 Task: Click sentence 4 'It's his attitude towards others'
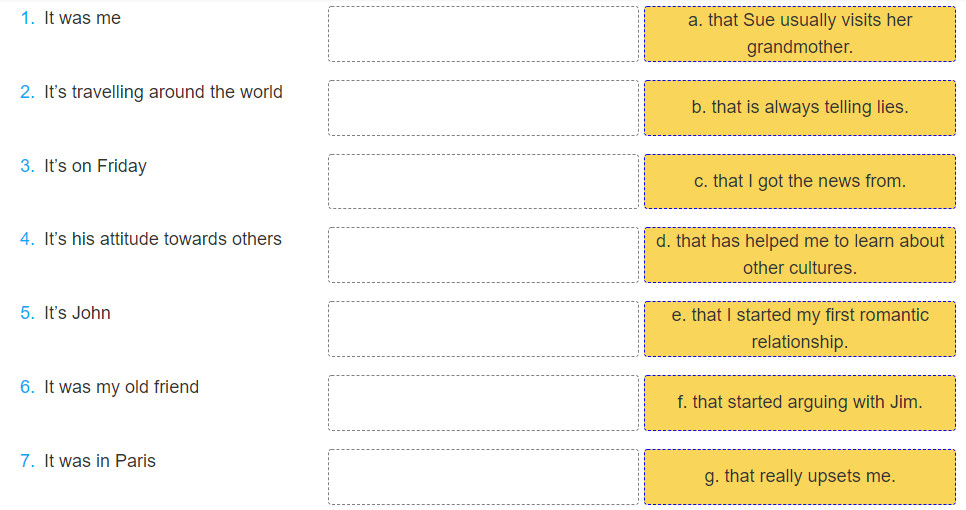pyautogui.click(x=163, y=239)
